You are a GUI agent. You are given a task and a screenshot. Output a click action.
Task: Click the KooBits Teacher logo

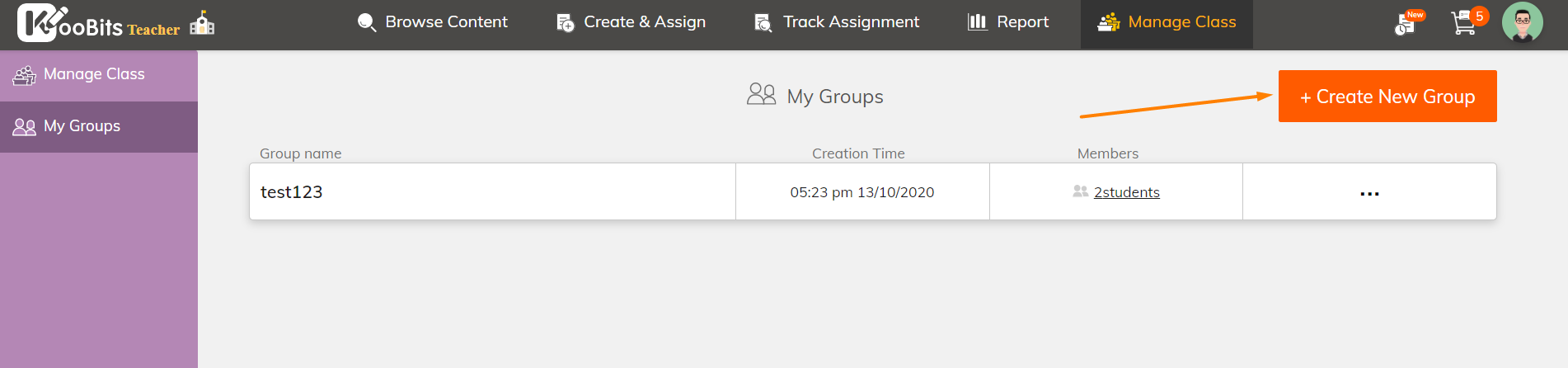coord(98,23)
